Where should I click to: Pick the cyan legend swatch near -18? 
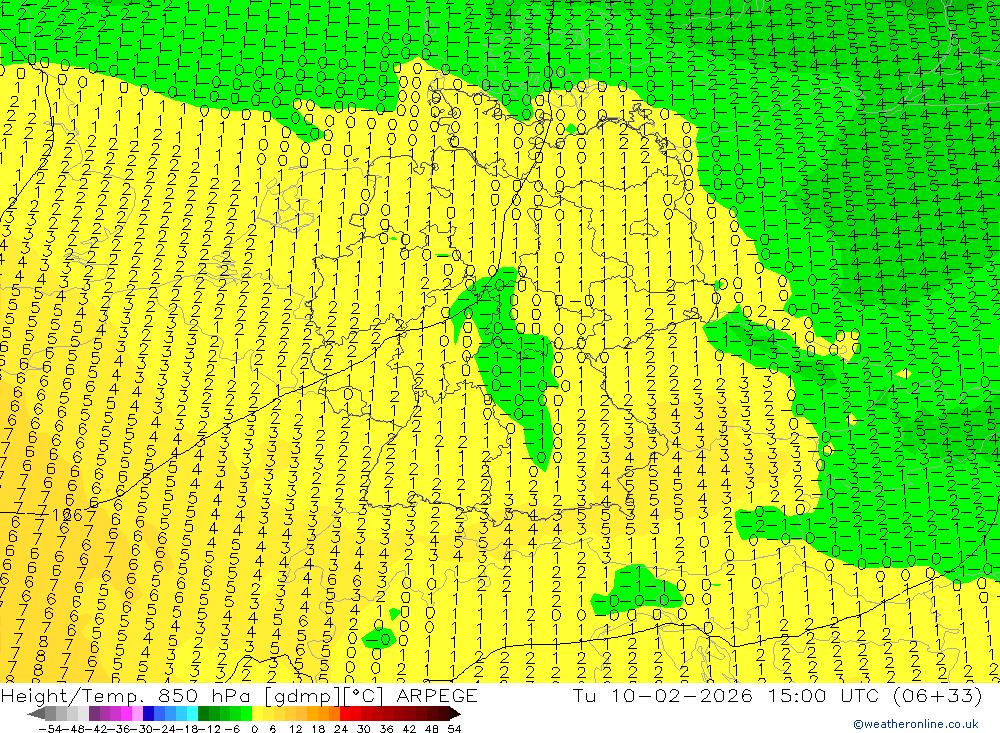tap(192, 714)
